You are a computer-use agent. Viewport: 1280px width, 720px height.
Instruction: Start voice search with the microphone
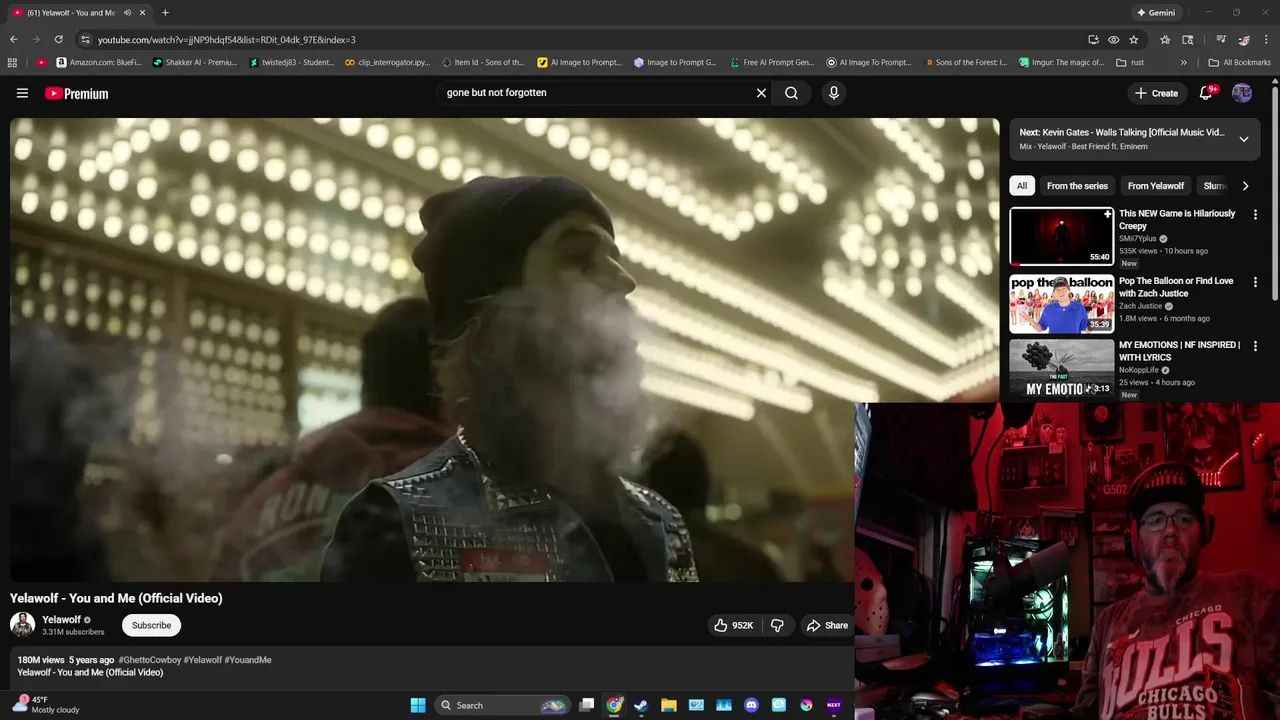(x=834, y=93)
